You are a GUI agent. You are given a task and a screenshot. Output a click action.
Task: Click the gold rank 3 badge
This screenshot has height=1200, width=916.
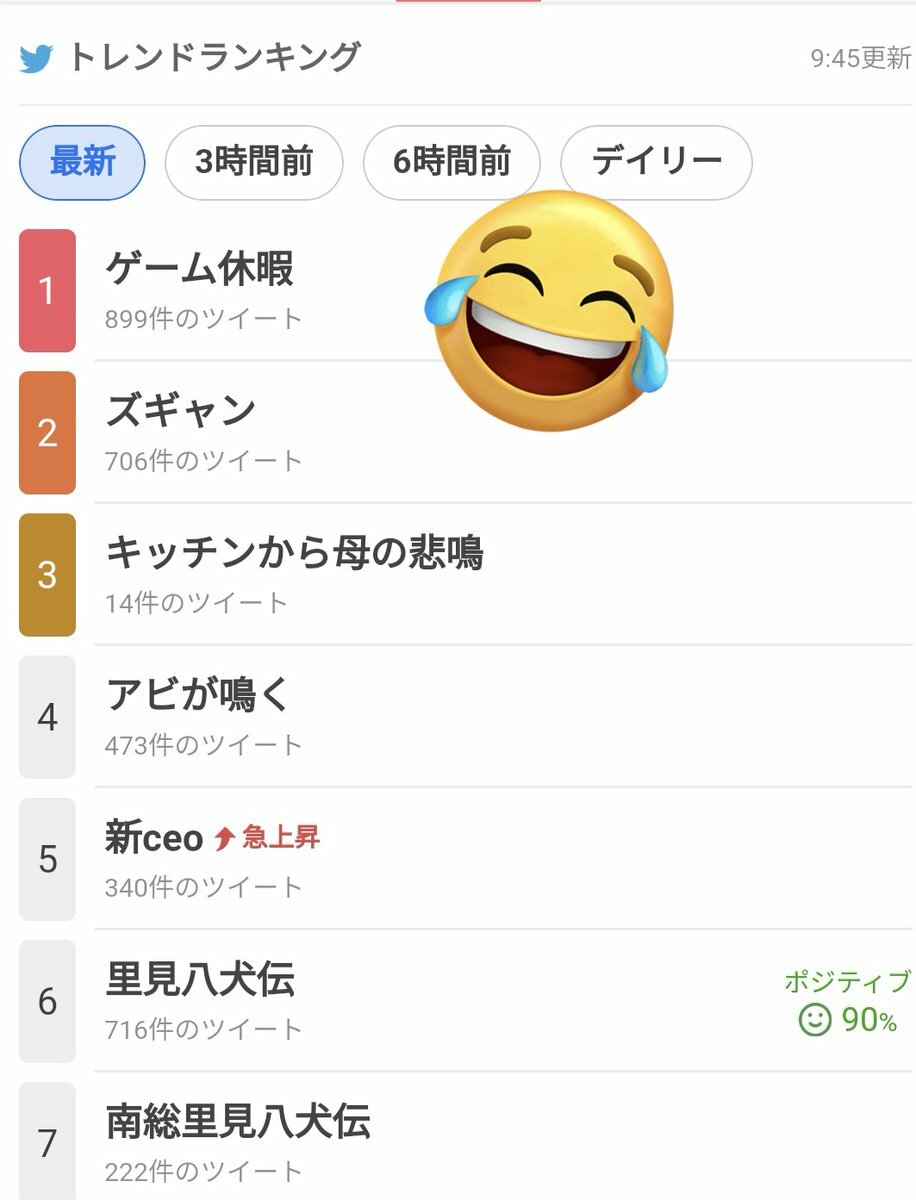tap(47, 575)
